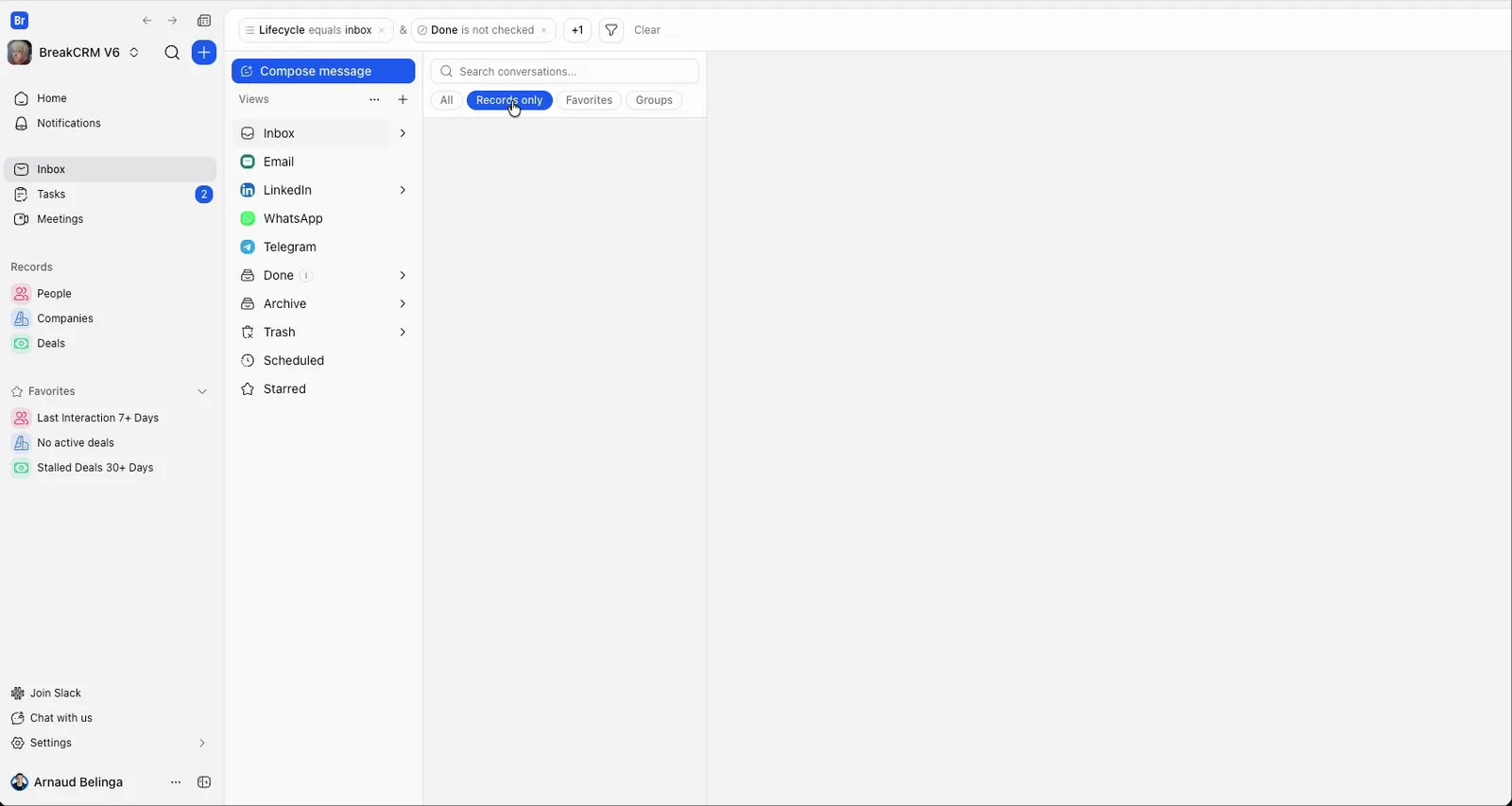This screenshot has width=1512, height=806.
Task: Show the +1 additional filter
Action: coord(577,30)
